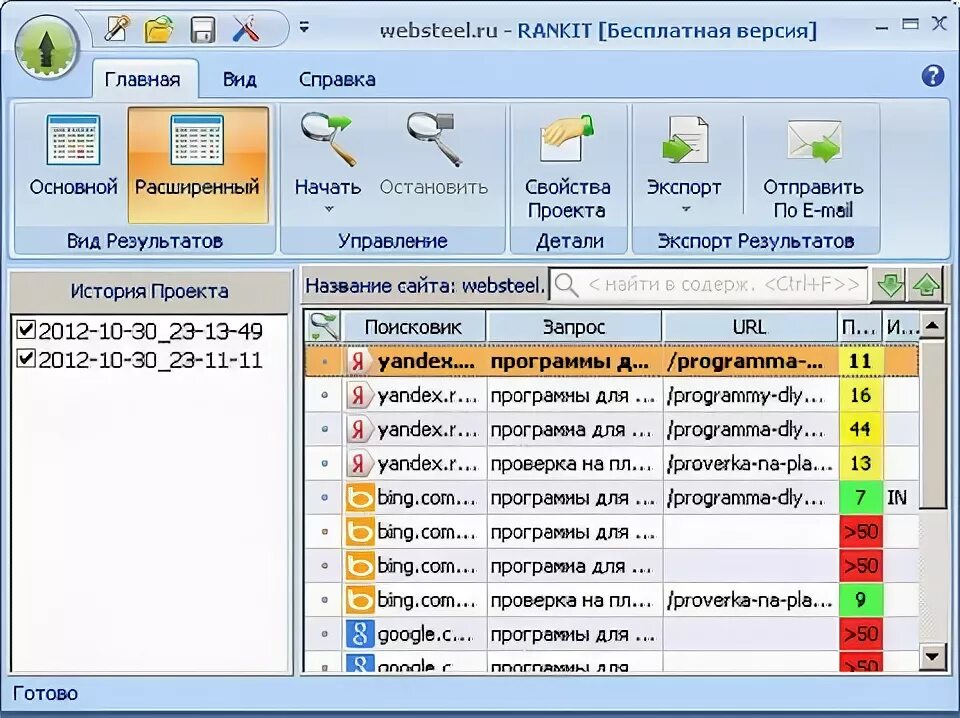The width and height of the screenshot is (960, 718).
Task: Select the bold yandex row with position 11
Action: click(612, 361)
